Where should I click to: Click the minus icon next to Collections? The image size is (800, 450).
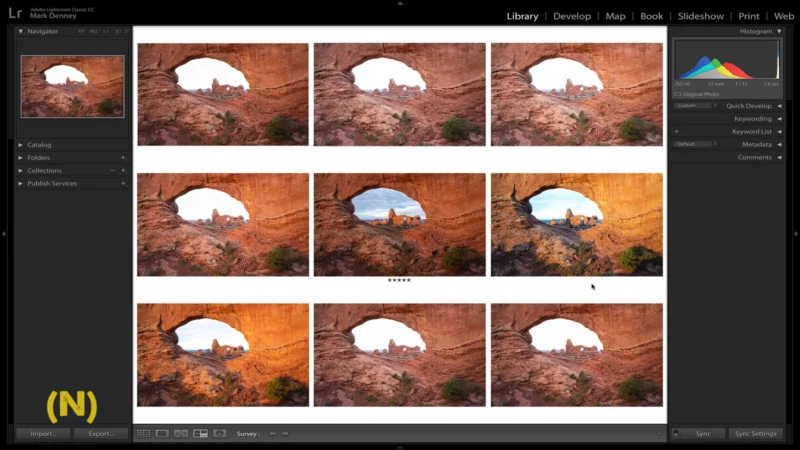click(112, 171)
